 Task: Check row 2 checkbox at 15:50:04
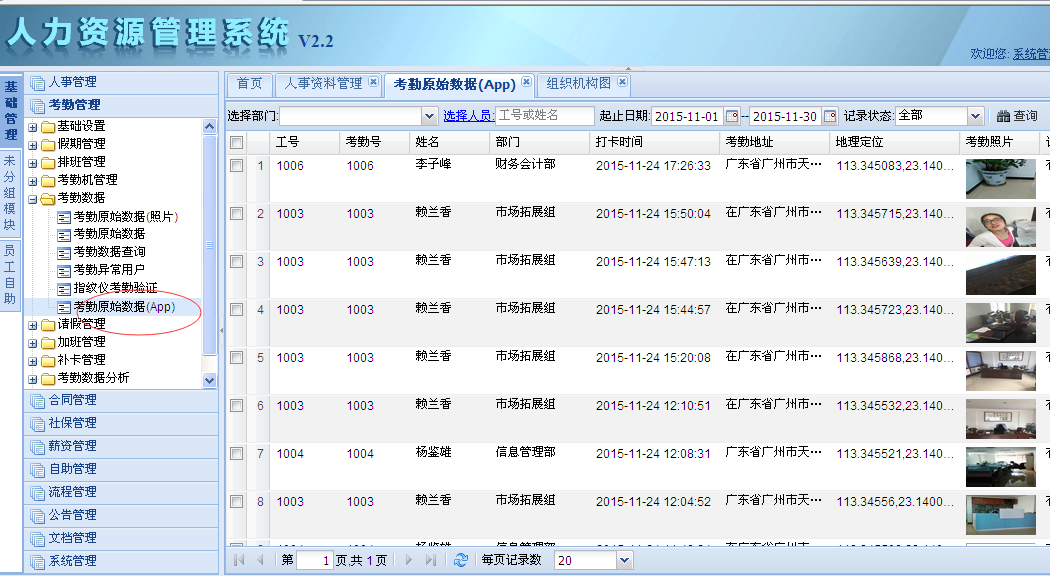pos(236,214)
